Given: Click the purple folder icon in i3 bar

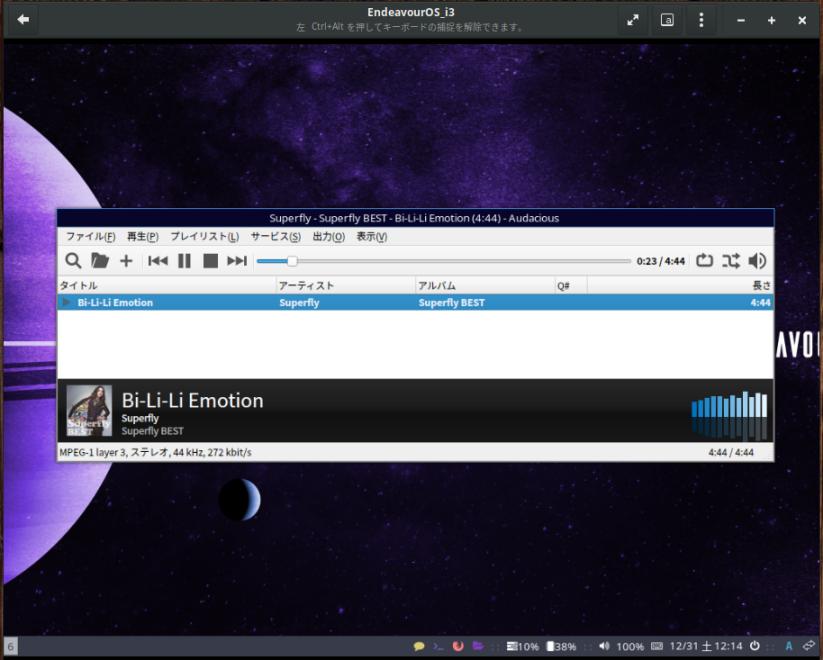Looking at the screenshot, I should 478,646.
